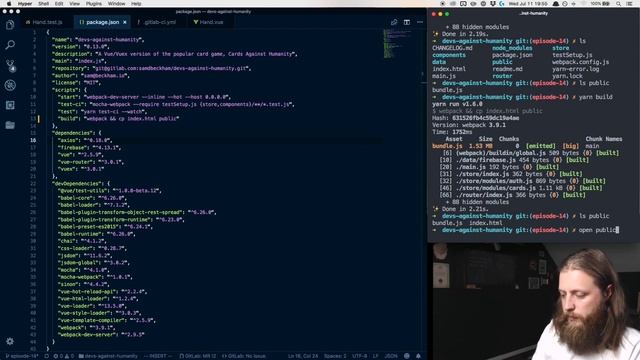This screenshot has height=360, width=640.
Task: Click the "dependencies" key line in editor
Action: coord(76,133)
